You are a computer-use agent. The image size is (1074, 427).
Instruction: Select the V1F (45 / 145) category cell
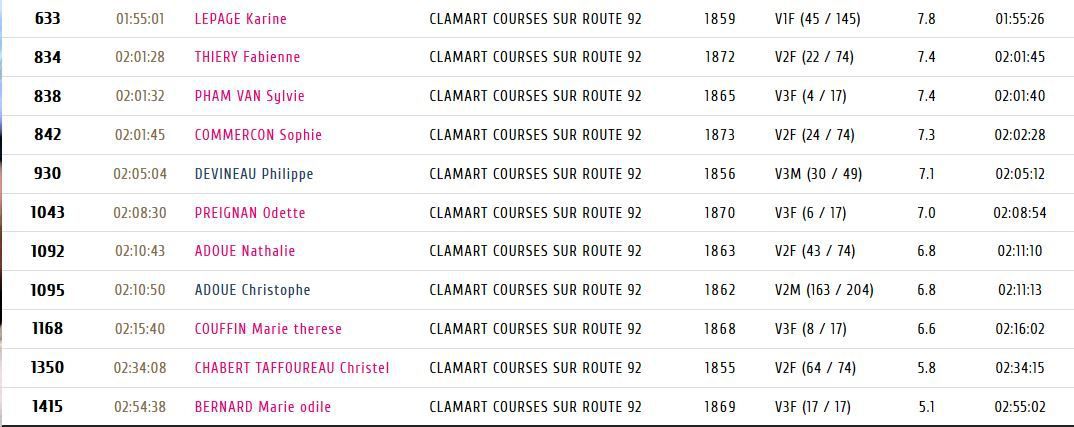click(x=817, y=19)
